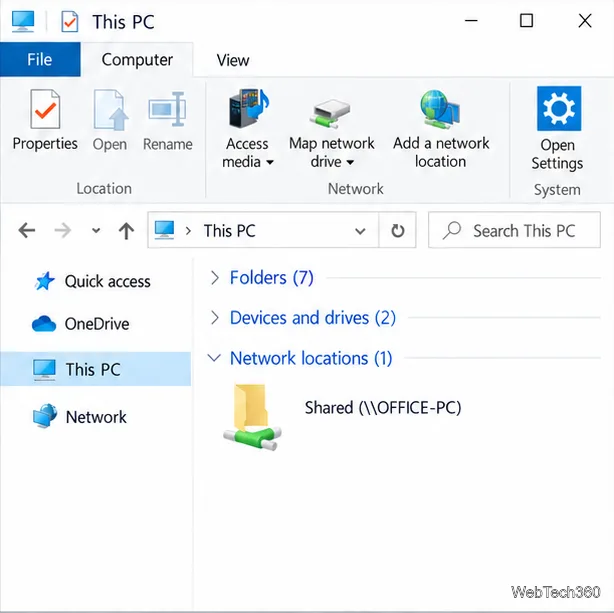The height and width of the screenshot is (613, 614).
Task: Click This PC in address path
Action: (229, 231)
